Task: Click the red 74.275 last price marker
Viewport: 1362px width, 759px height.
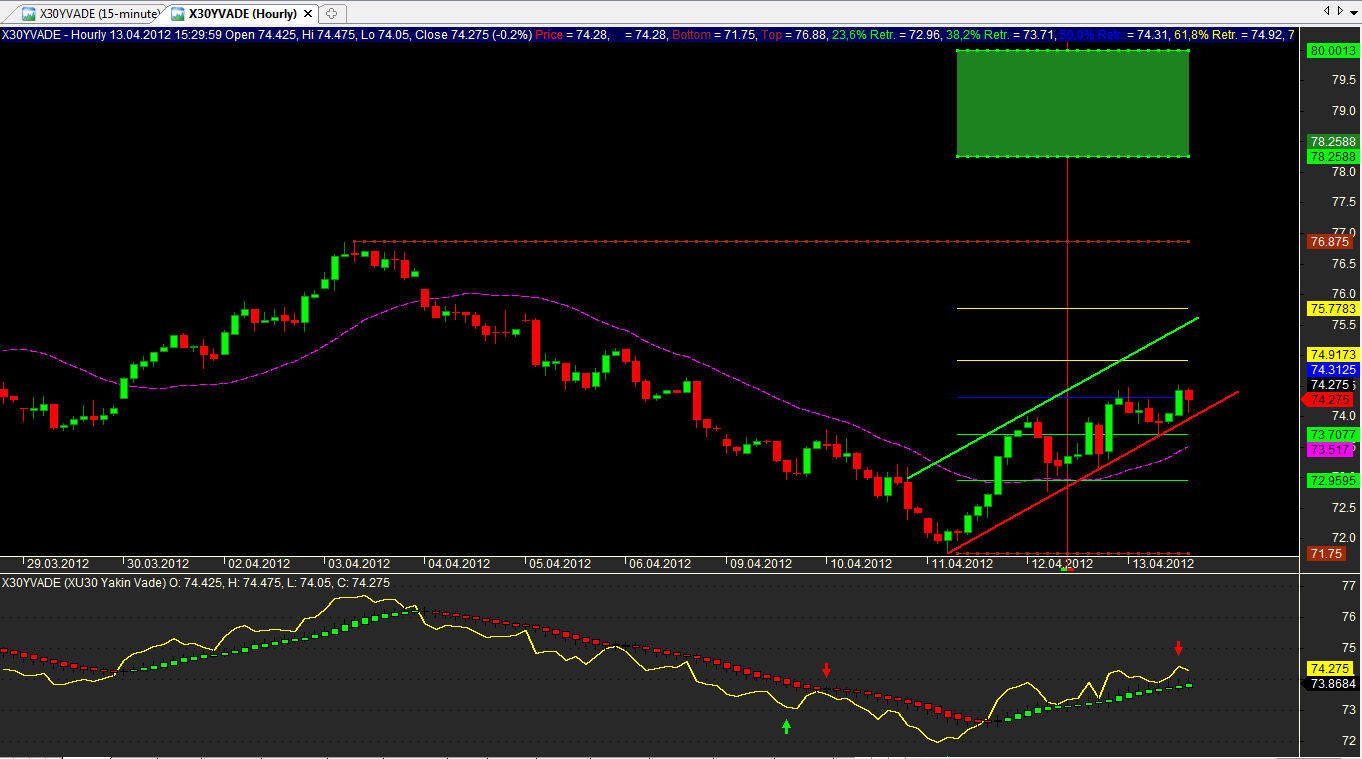Action: coord(1328,400)
